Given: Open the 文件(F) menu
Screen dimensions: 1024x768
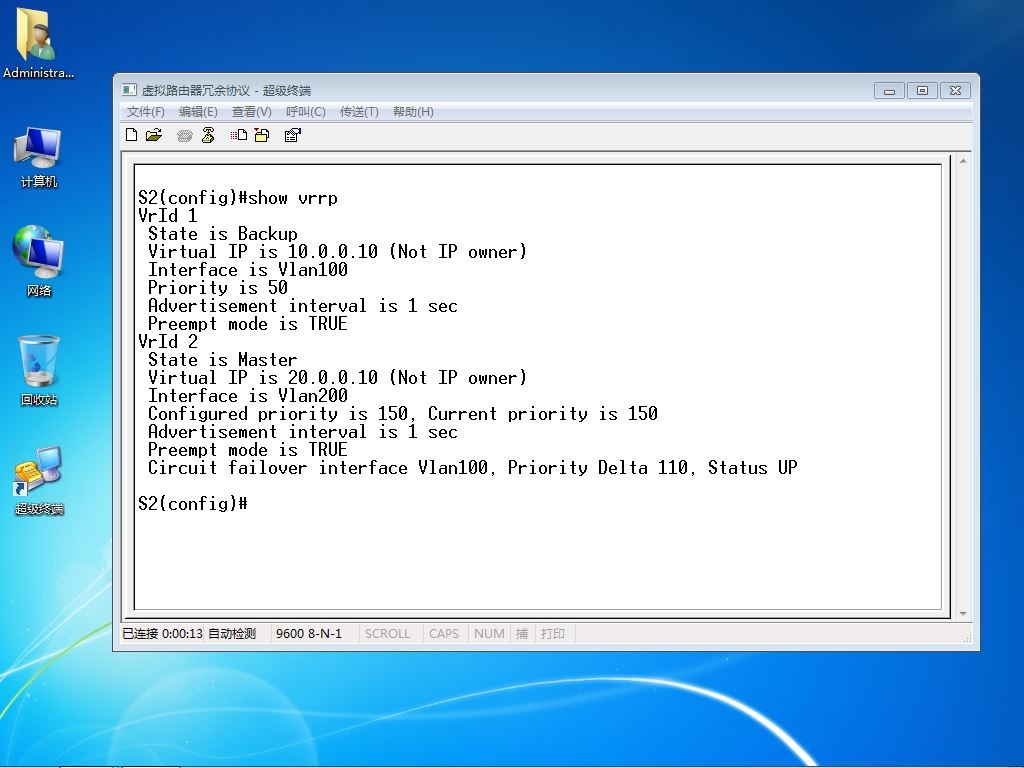Looking at the screenshot, I should pyautogui.click(x=146, y=112).
